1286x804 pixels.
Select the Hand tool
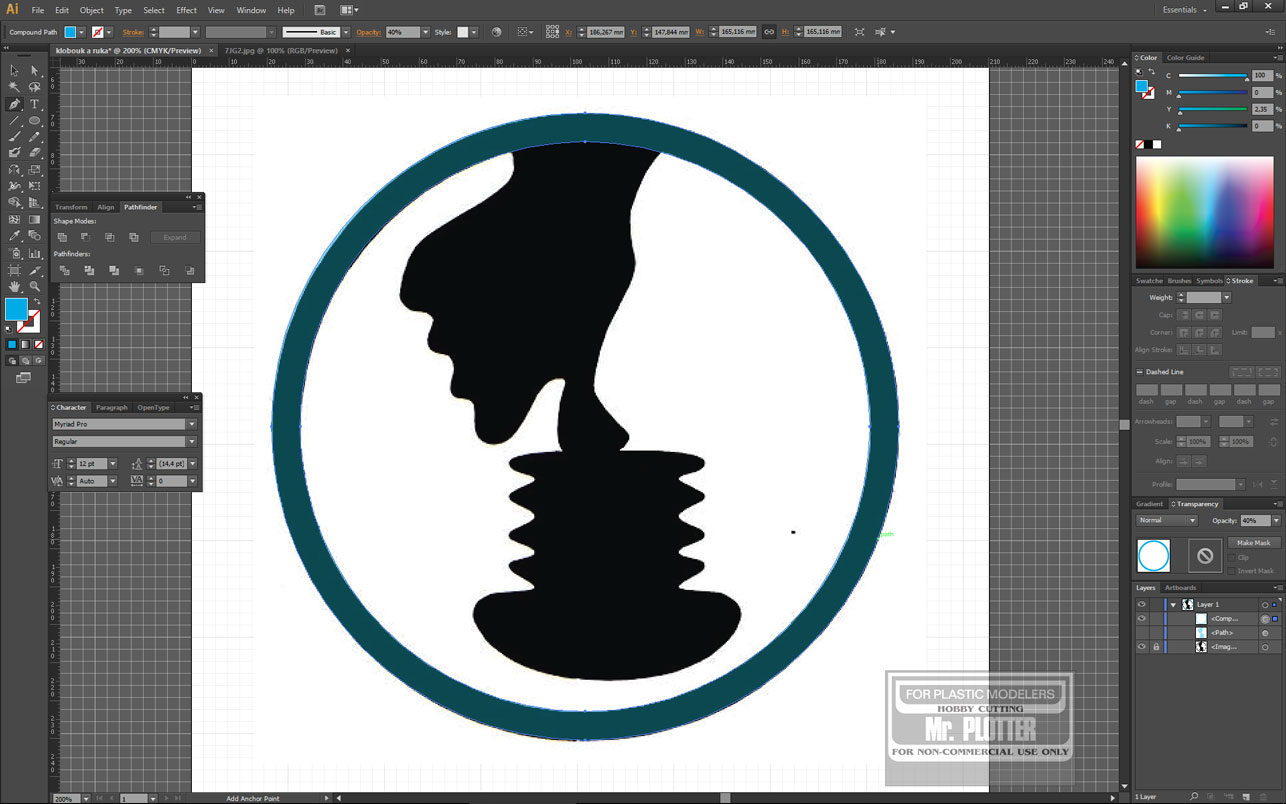coord(14,286)
